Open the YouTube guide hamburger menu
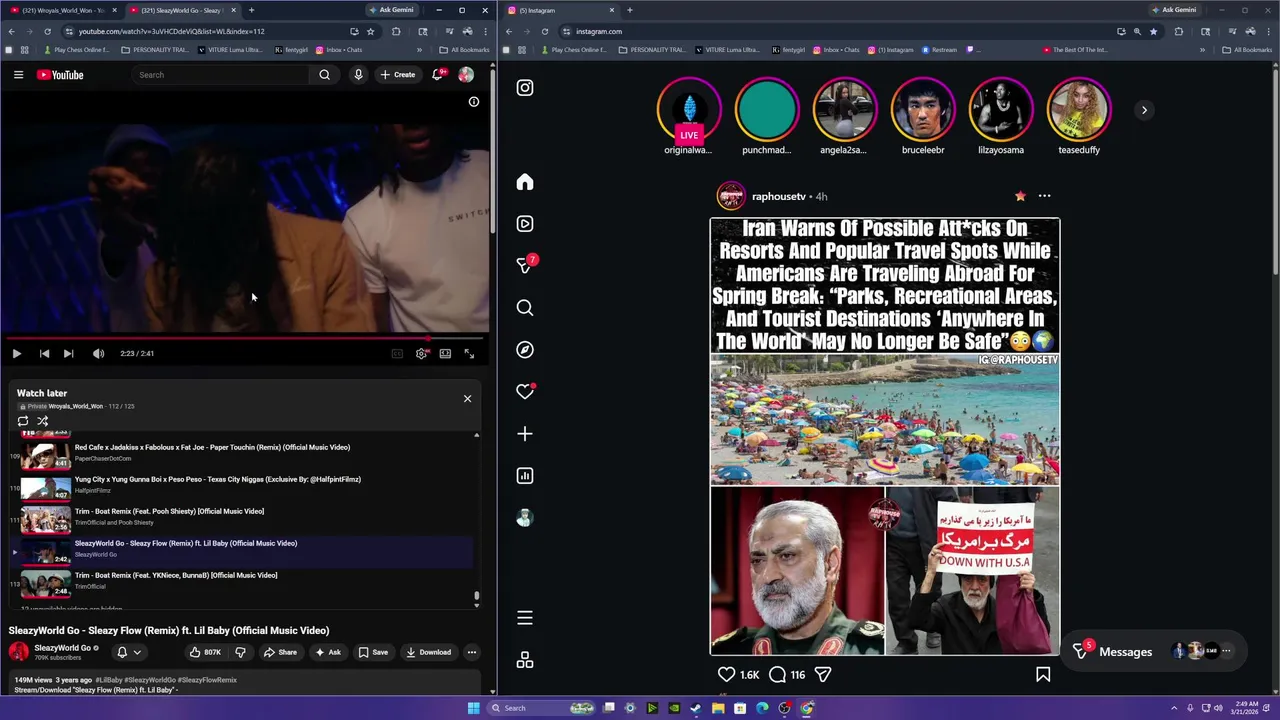The width and height of the screenshot is (1280, 720). [18, 75]
